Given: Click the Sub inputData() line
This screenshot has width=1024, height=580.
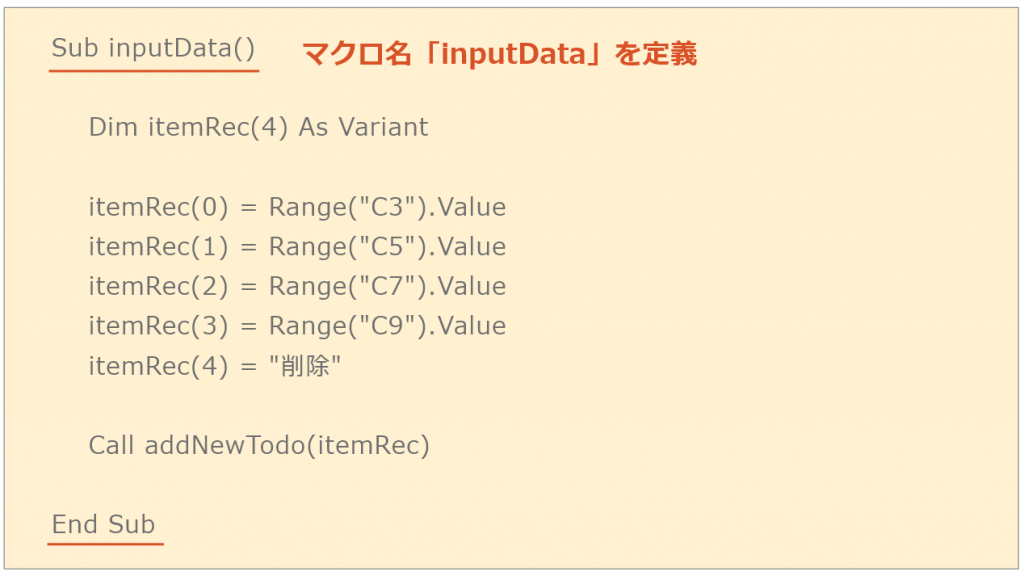Looking at the screenshot, I should click(x=153, y=48).
